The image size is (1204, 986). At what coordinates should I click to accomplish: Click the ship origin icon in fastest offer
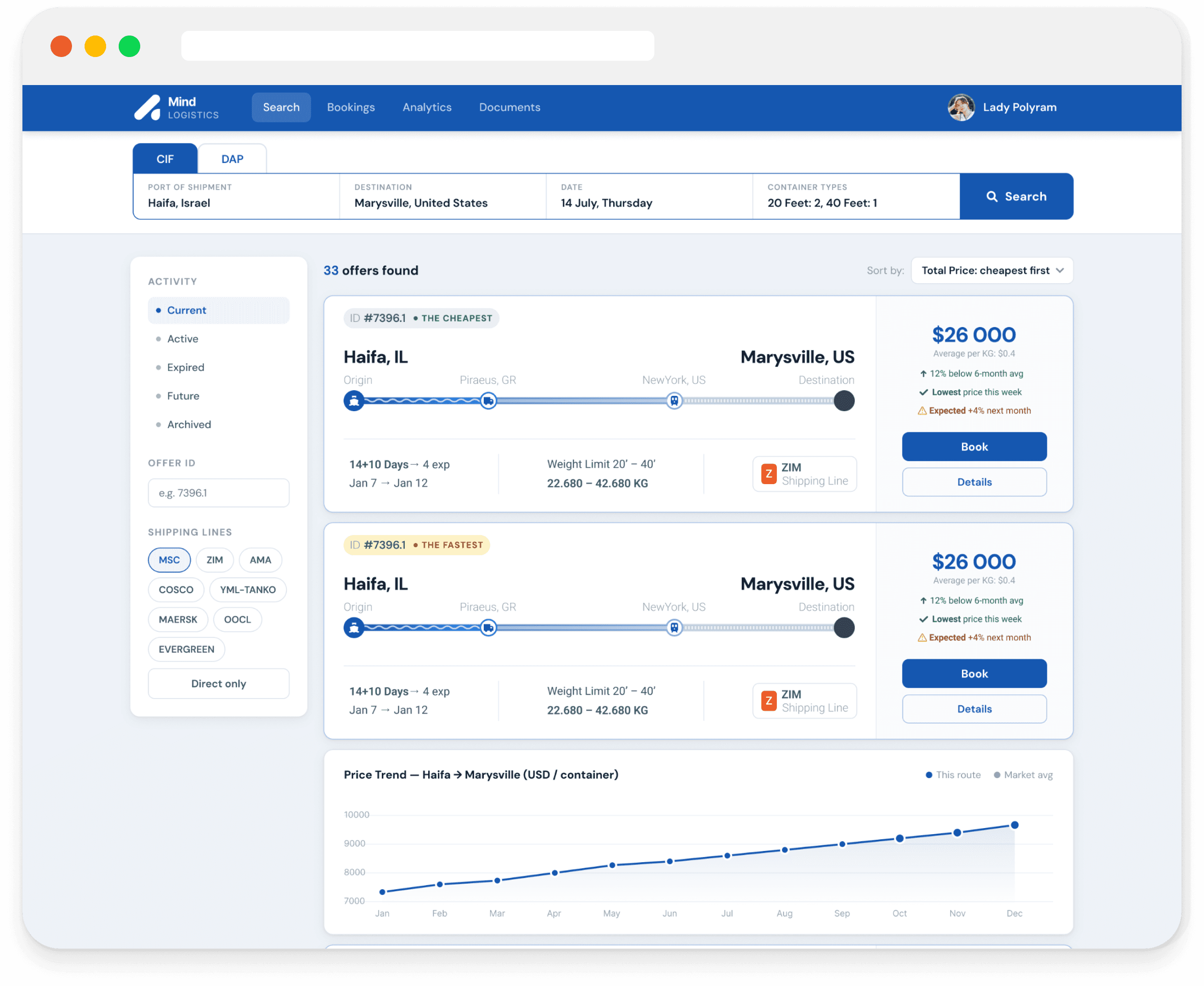[x=354, y=628]
